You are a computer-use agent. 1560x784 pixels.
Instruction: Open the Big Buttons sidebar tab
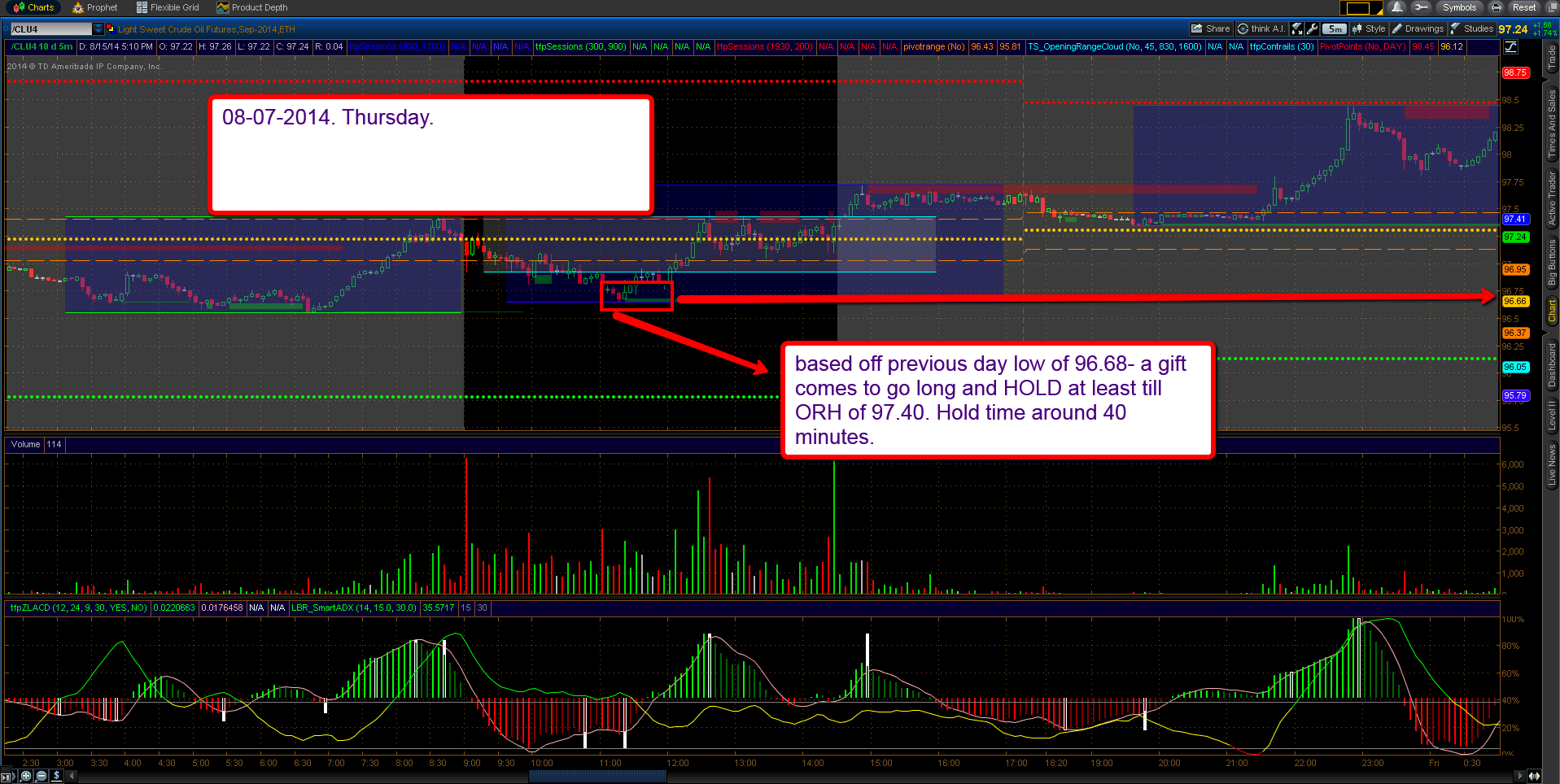click(x=1552, y=262)
